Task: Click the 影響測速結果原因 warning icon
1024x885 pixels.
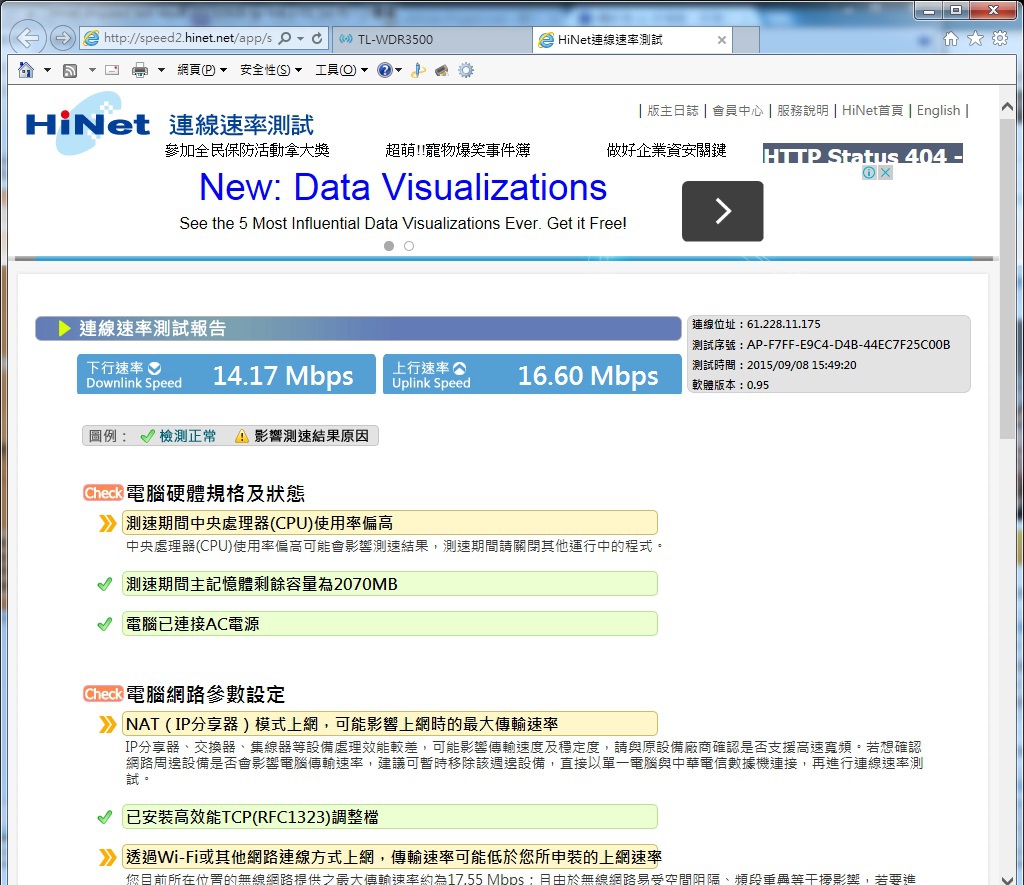Action: [x=242, y=436]
